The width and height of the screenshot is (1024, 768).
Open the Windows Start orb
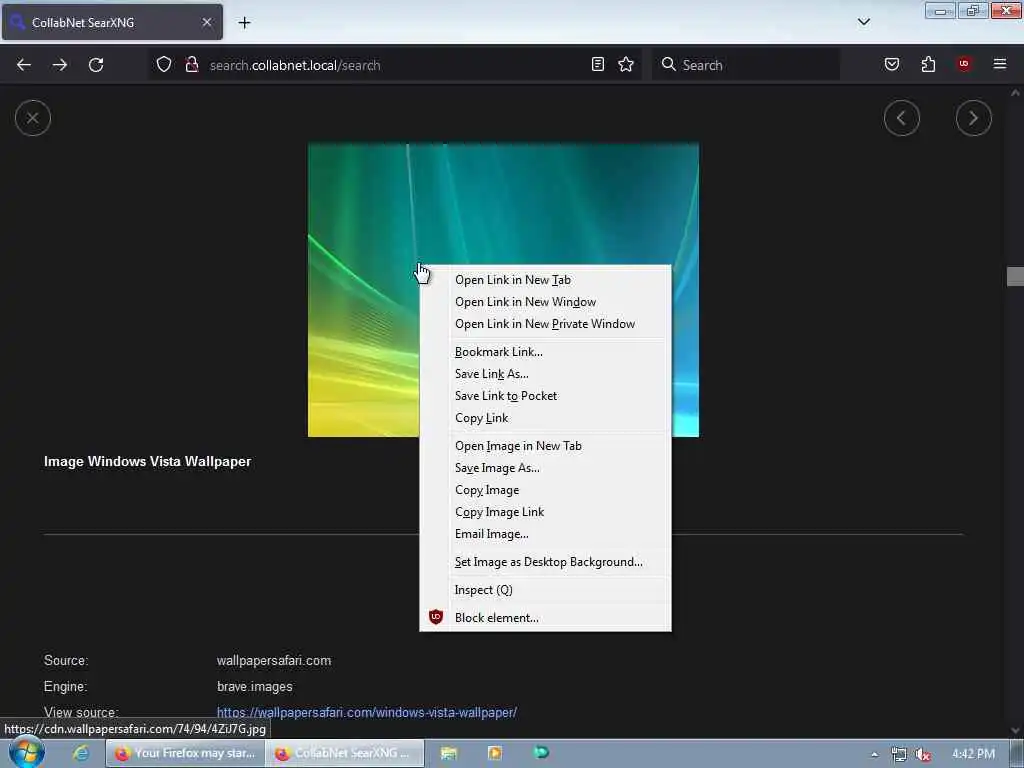click(26, 752)
